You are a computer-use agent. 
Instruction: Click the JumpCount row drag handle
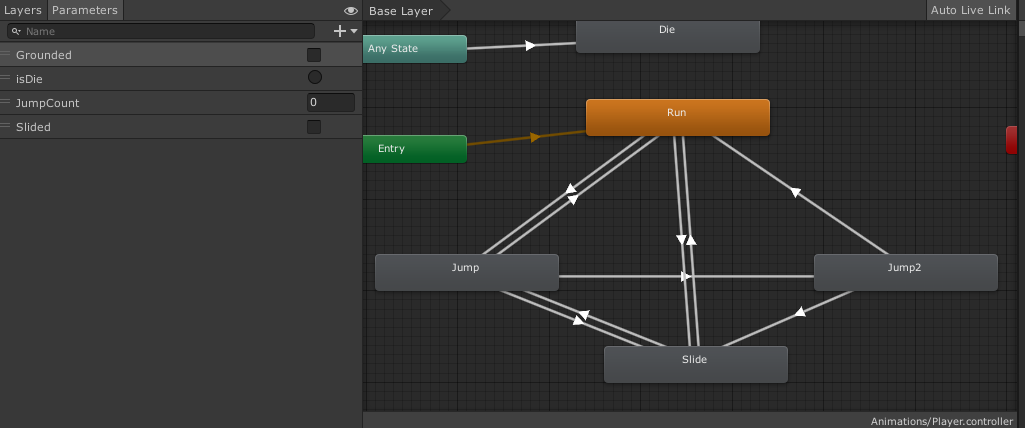point(5,102)
